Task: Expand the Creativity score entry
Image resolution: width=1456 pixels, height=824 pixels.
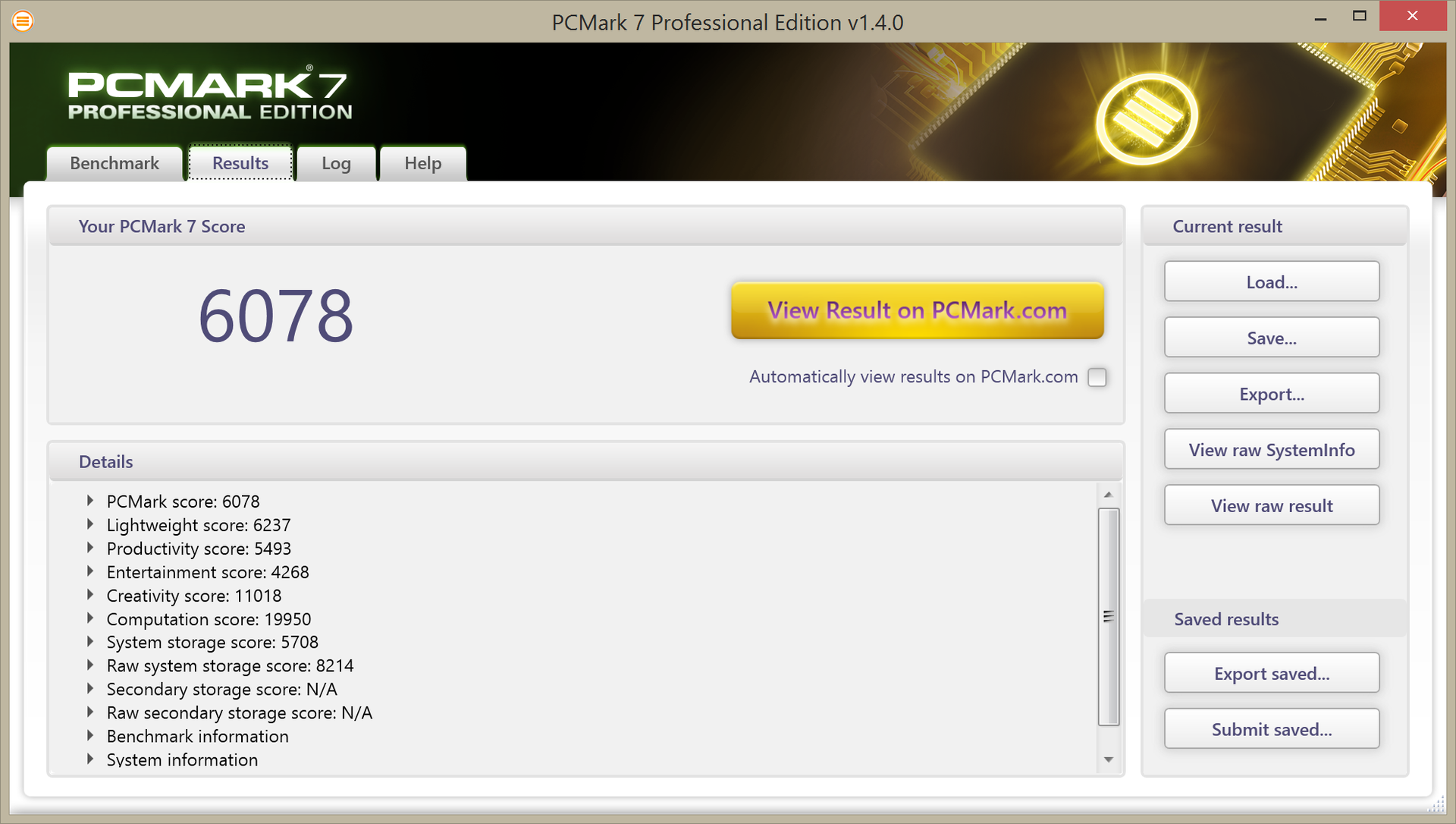Action: [x=90, y=595]
